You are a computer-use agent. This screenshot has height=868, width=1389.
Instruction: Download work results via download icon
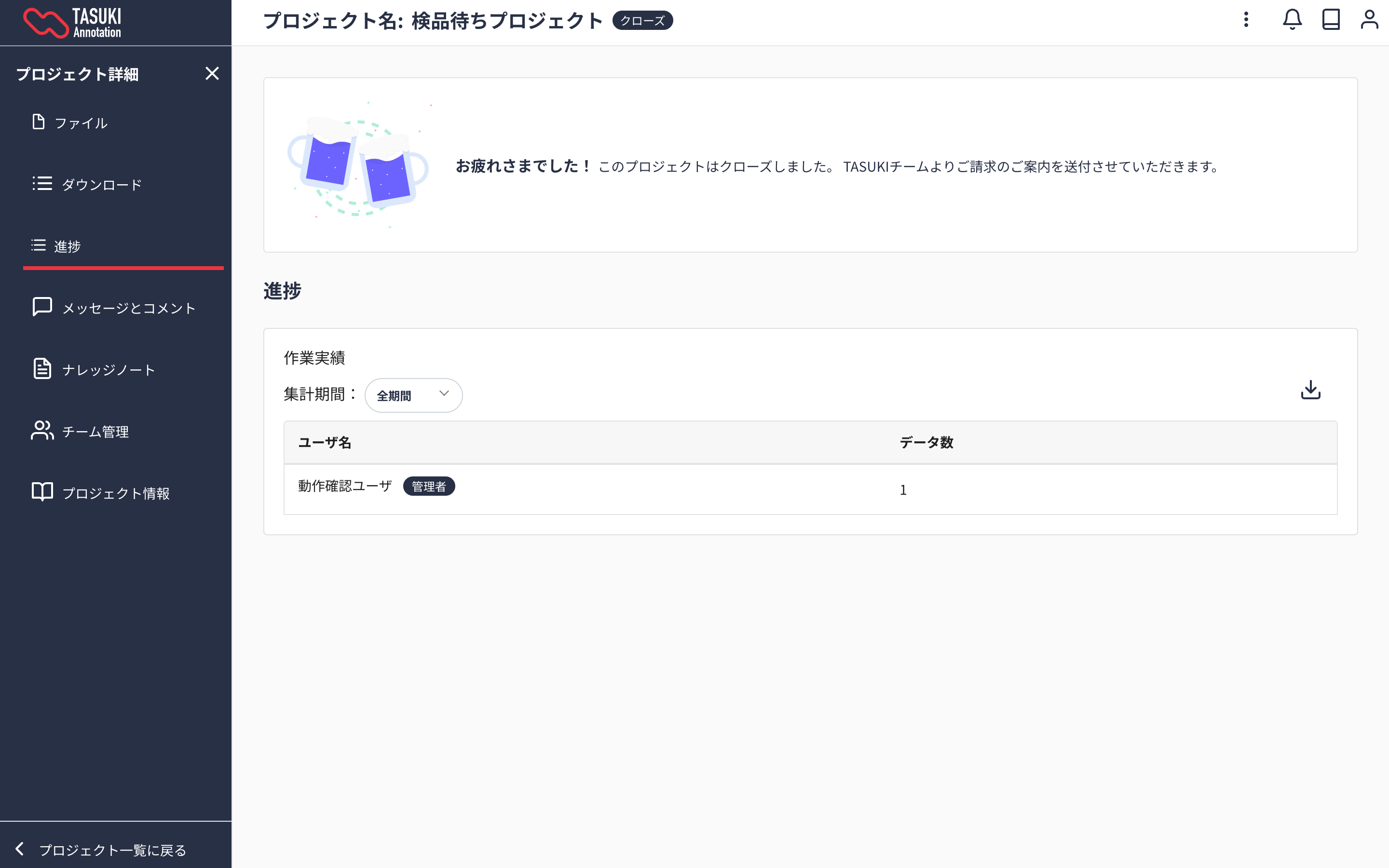click(1310, 391)
